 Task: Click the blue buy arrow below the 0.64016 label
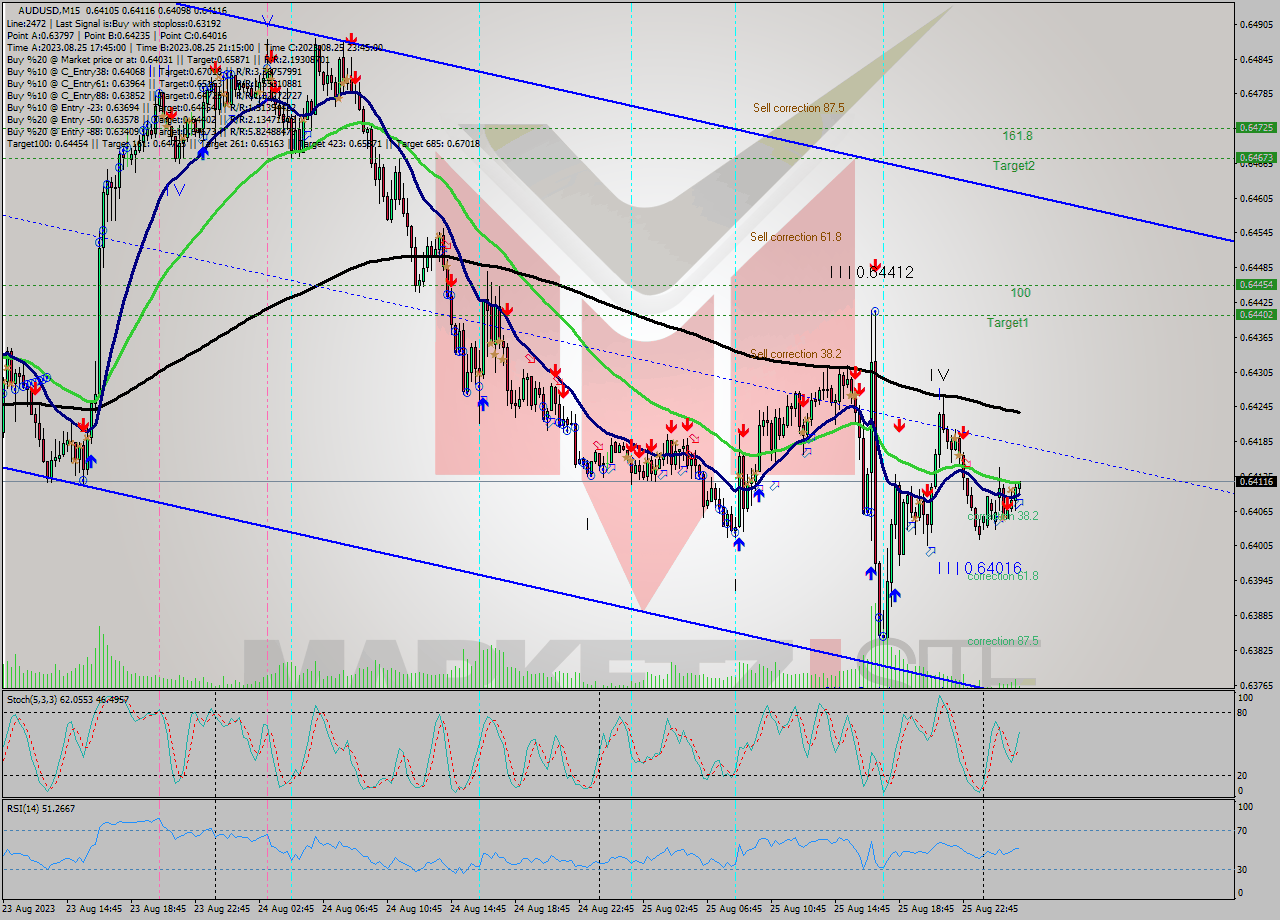895,593
